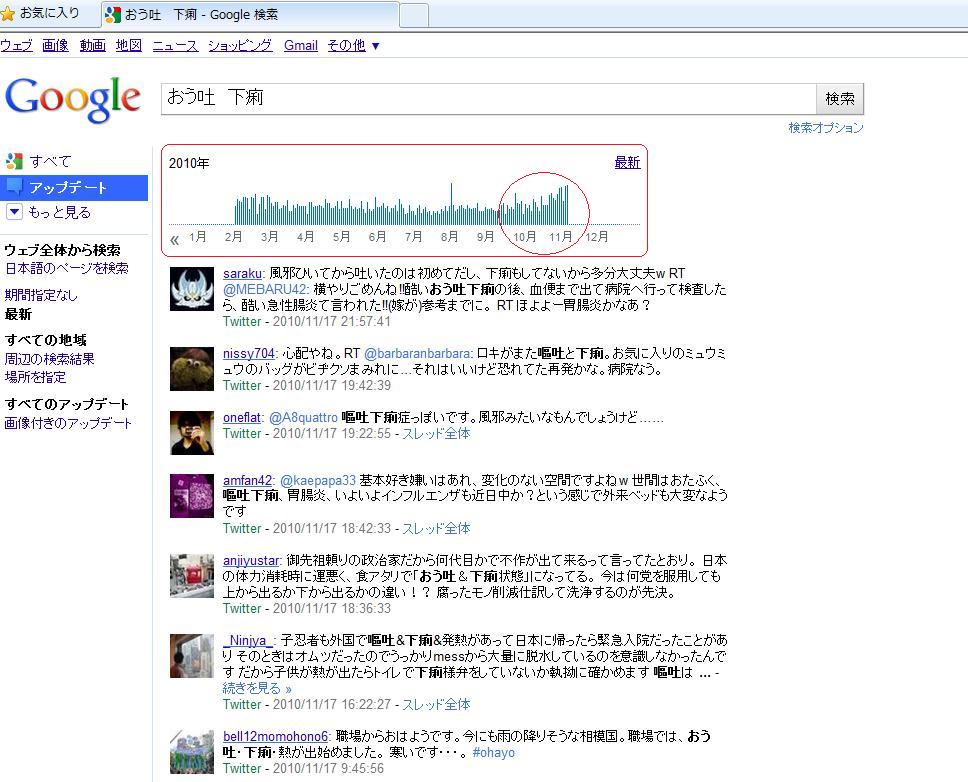968x782 pixels.
Task: Select 期間指定なし time filter
Action: (x=41, y=295)
